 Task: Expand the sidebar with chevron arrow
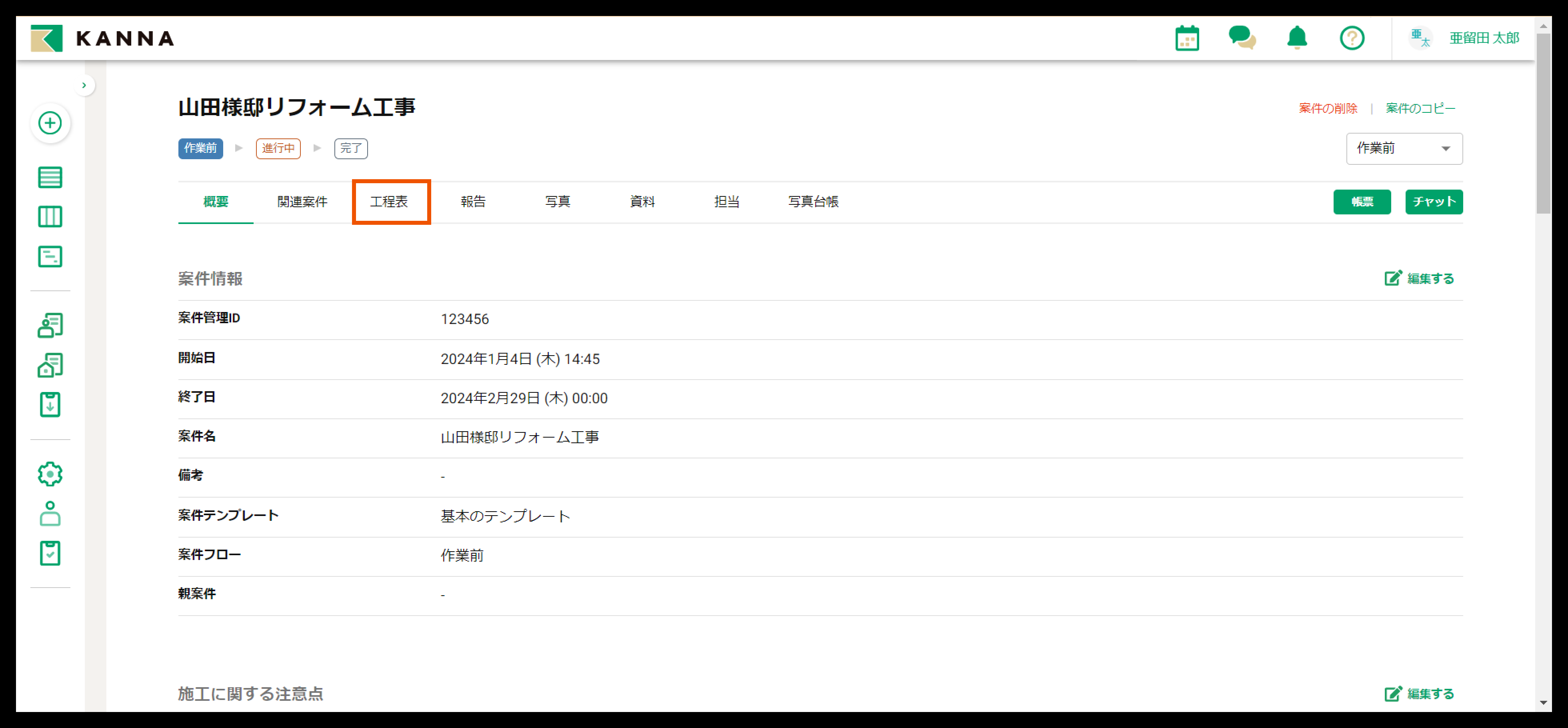click(84, 85)
